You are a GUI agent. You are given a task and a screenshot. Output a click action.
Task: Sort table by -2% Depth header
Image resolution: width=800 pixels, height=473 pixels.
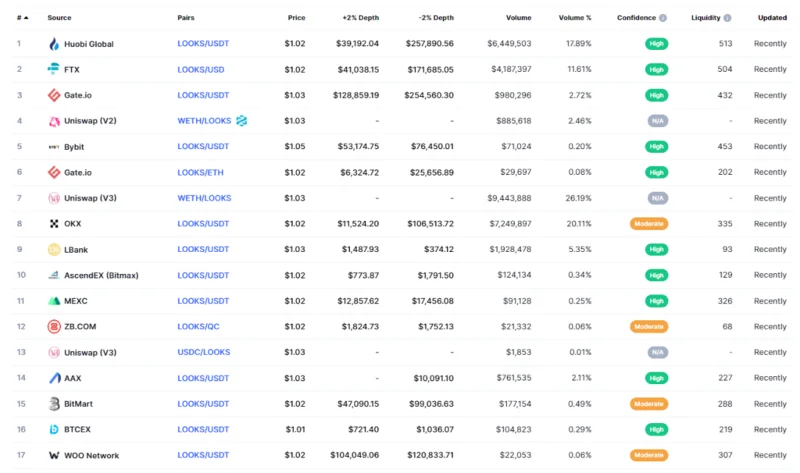pyautogui.click(x=436, y=18)
